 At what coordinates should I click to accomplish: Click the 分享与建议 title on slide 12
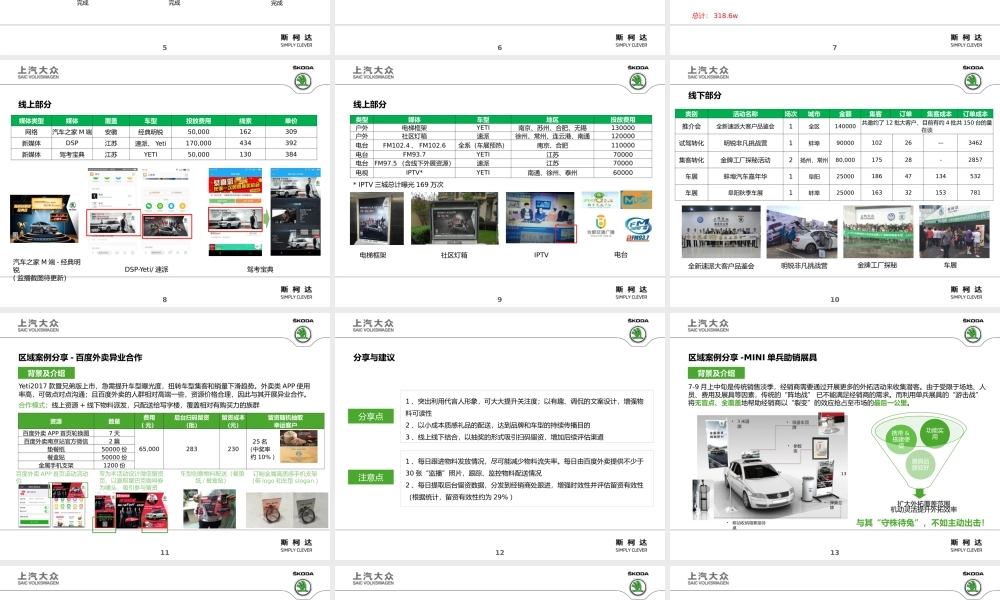[x=374, y=358]
